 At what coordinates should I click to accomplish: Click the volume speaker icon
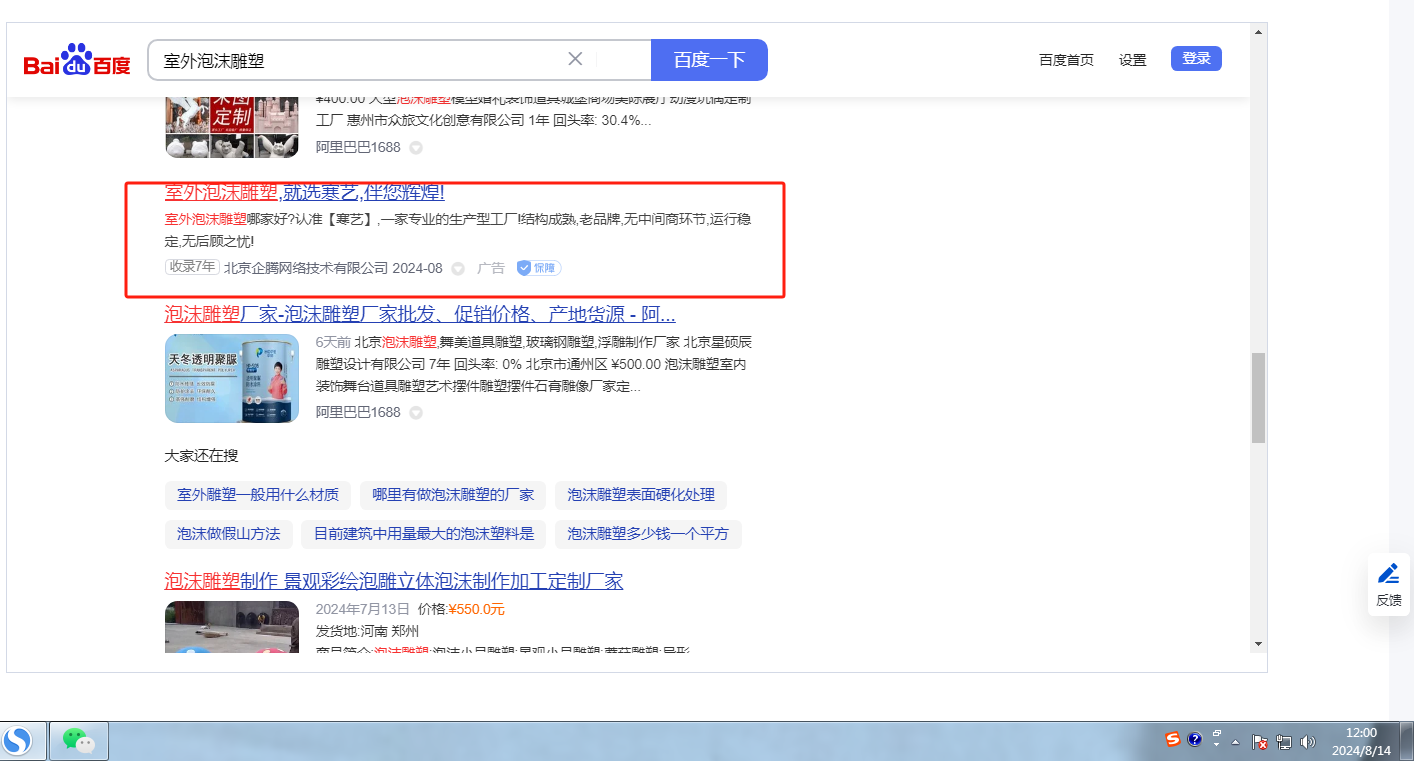pyautogui.click(x=1307, y=742)
